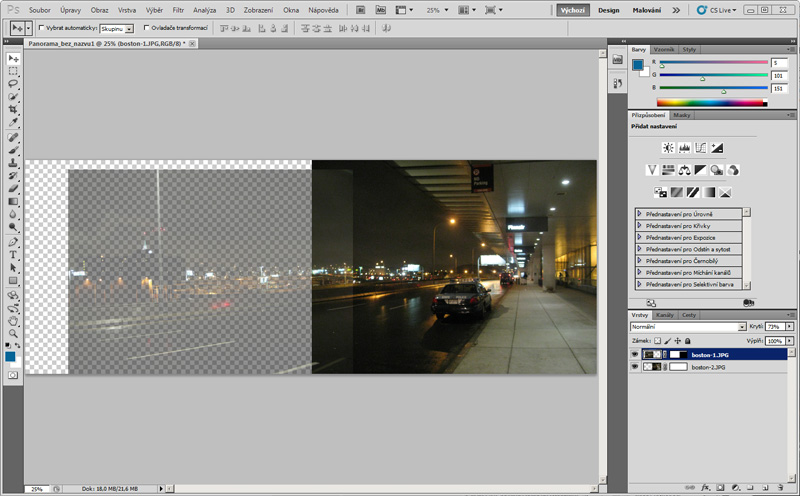The height and width of the screenshot is (496, 800).
Task: Add a Brightness/Contrast adjustment
Action: click(x=668, y=148)
